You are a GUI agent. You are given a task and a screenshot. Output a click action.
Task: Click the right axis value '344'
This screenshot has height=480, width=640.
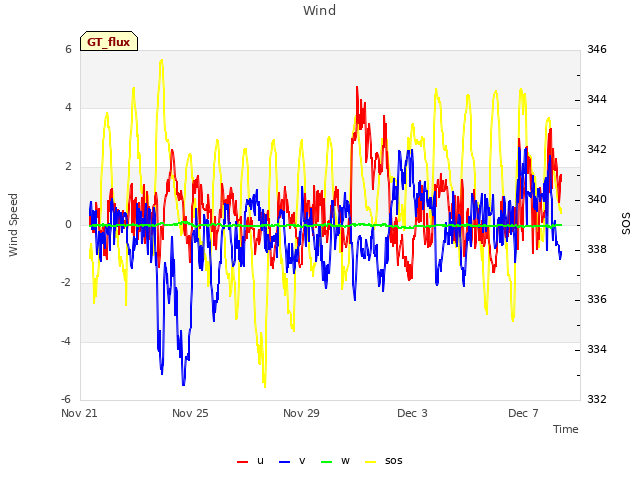pos(597,100)
